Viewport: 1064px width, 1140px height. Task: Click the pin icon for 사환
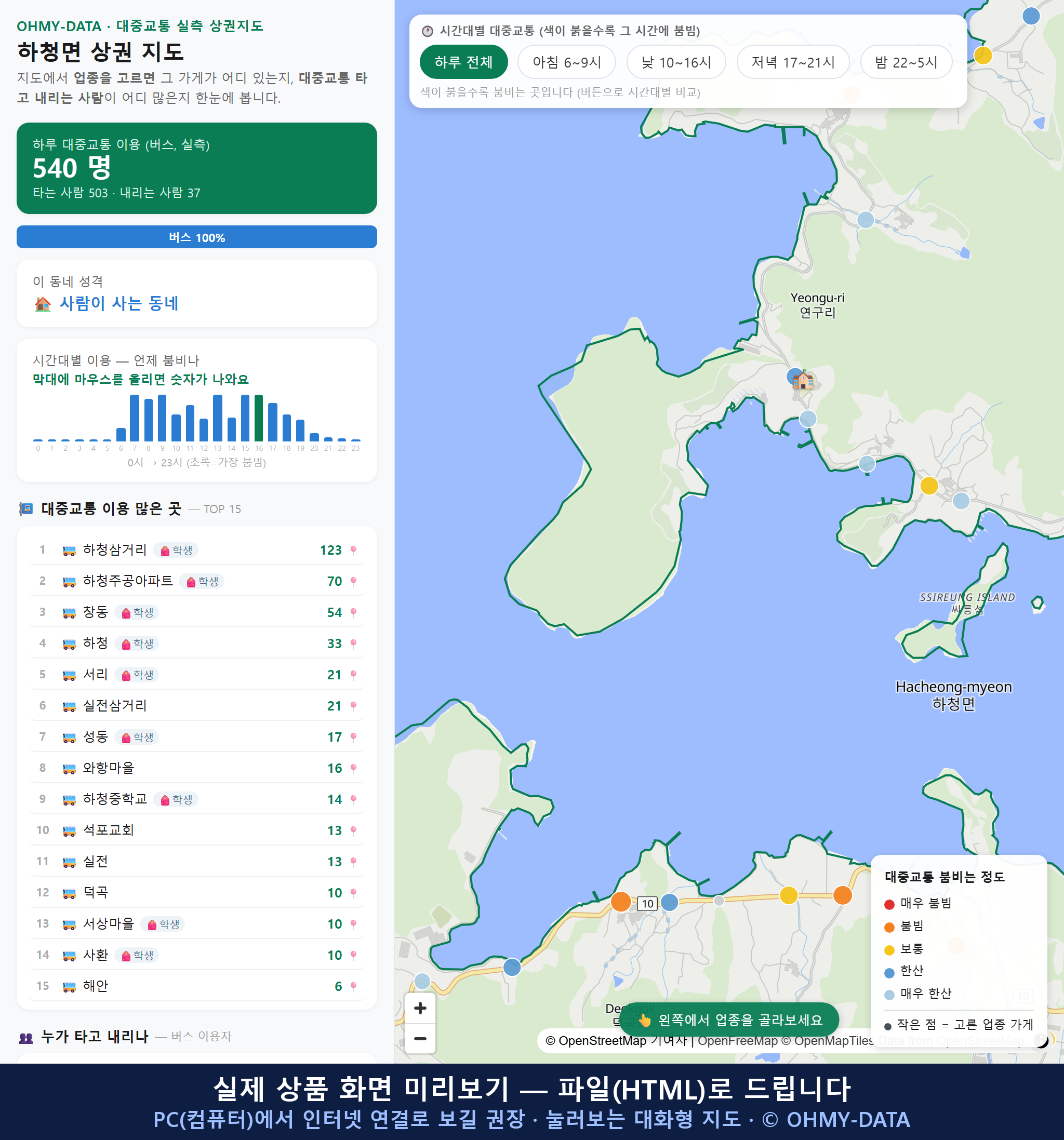353,955
